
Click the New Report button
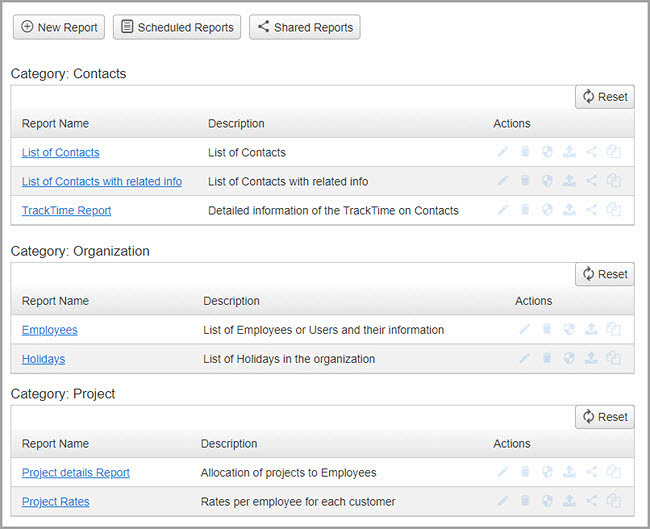pyautogui.click(x=59, y=27)
